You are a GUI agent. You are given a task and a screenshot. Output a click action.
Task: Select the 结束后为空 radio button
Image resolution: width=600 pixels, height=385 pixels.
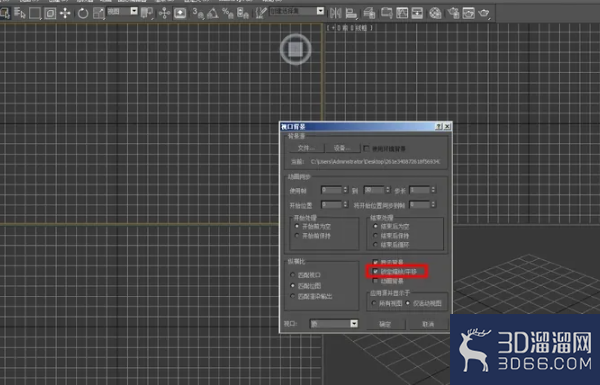click(375, 226)
